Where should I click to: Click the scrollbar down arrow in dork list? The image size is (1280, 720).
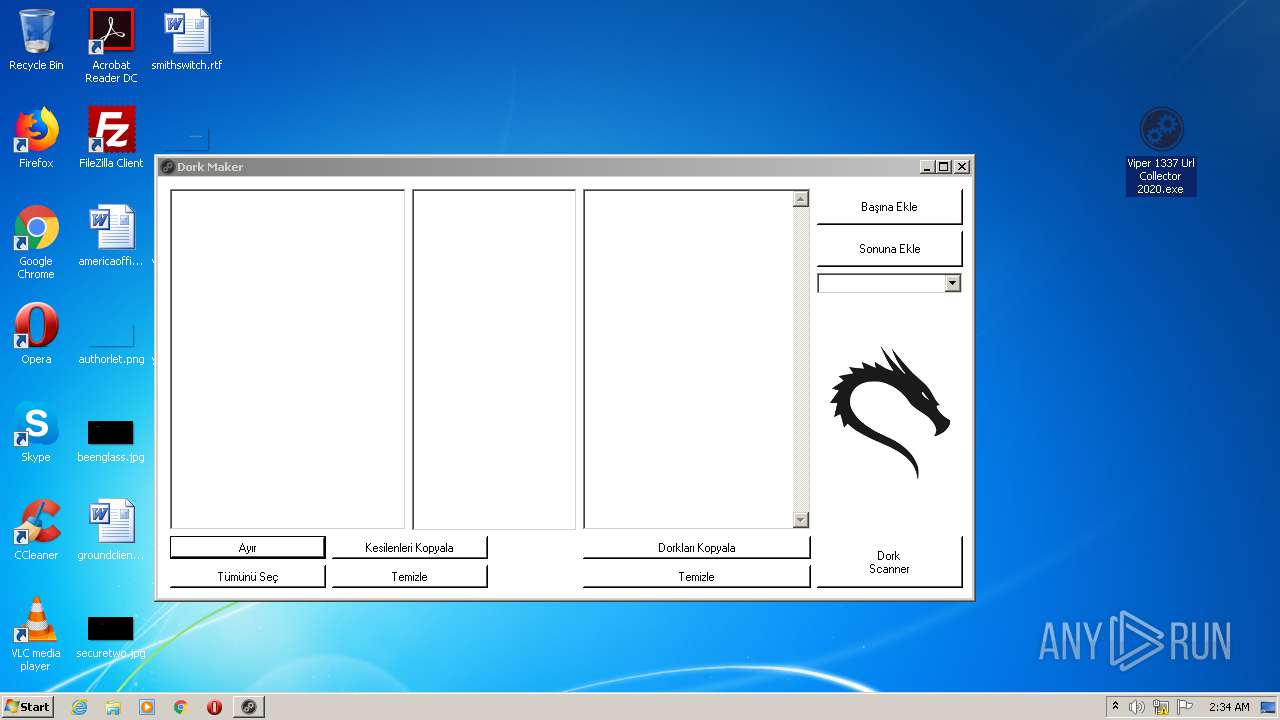click(x=800, y=520)
